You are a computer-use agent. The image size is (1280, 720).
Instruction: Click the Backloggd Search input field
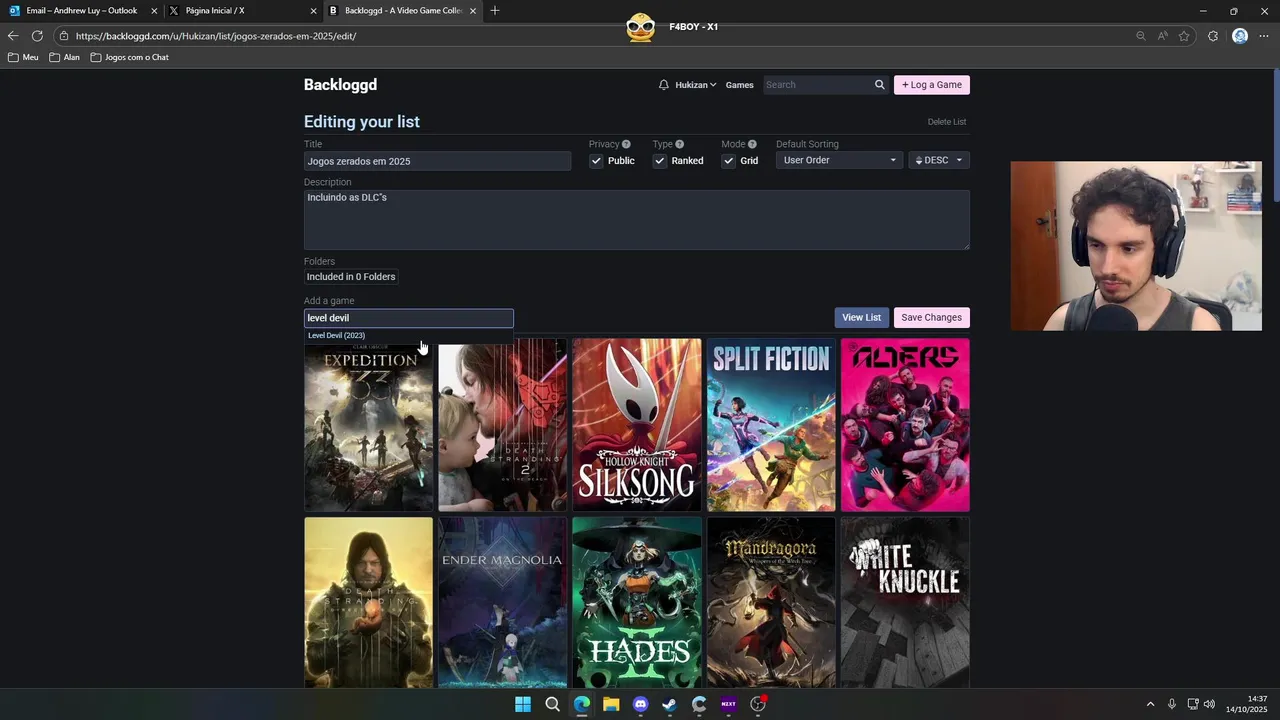tap(818, 85)
